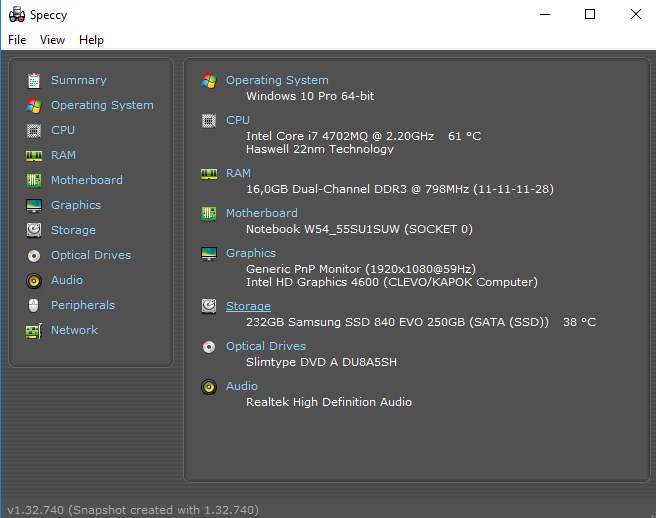Viewport: 656px width, 518px height.
Task: Click the Audio speaker icon in sidebar
Action: click(34, 280)
